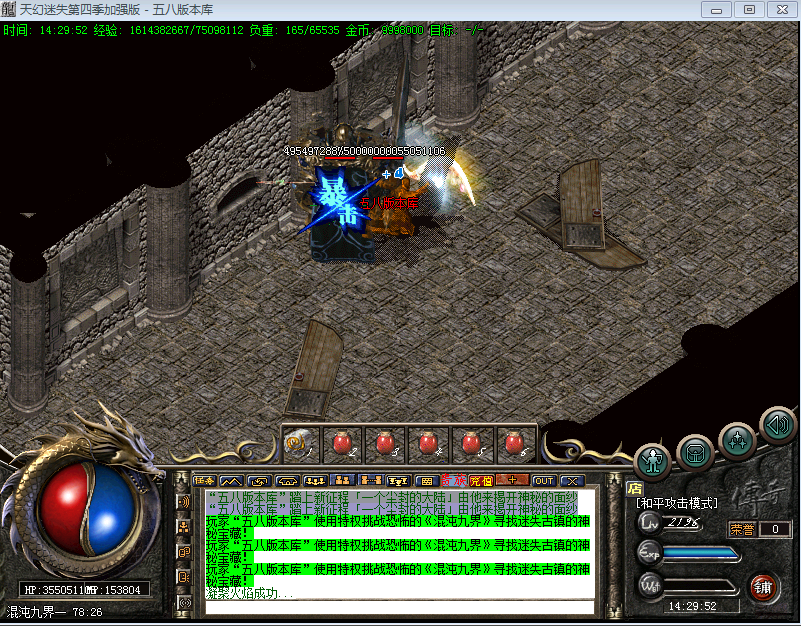Close the game window
Viewport: 801px width, 626px height.
782,9
